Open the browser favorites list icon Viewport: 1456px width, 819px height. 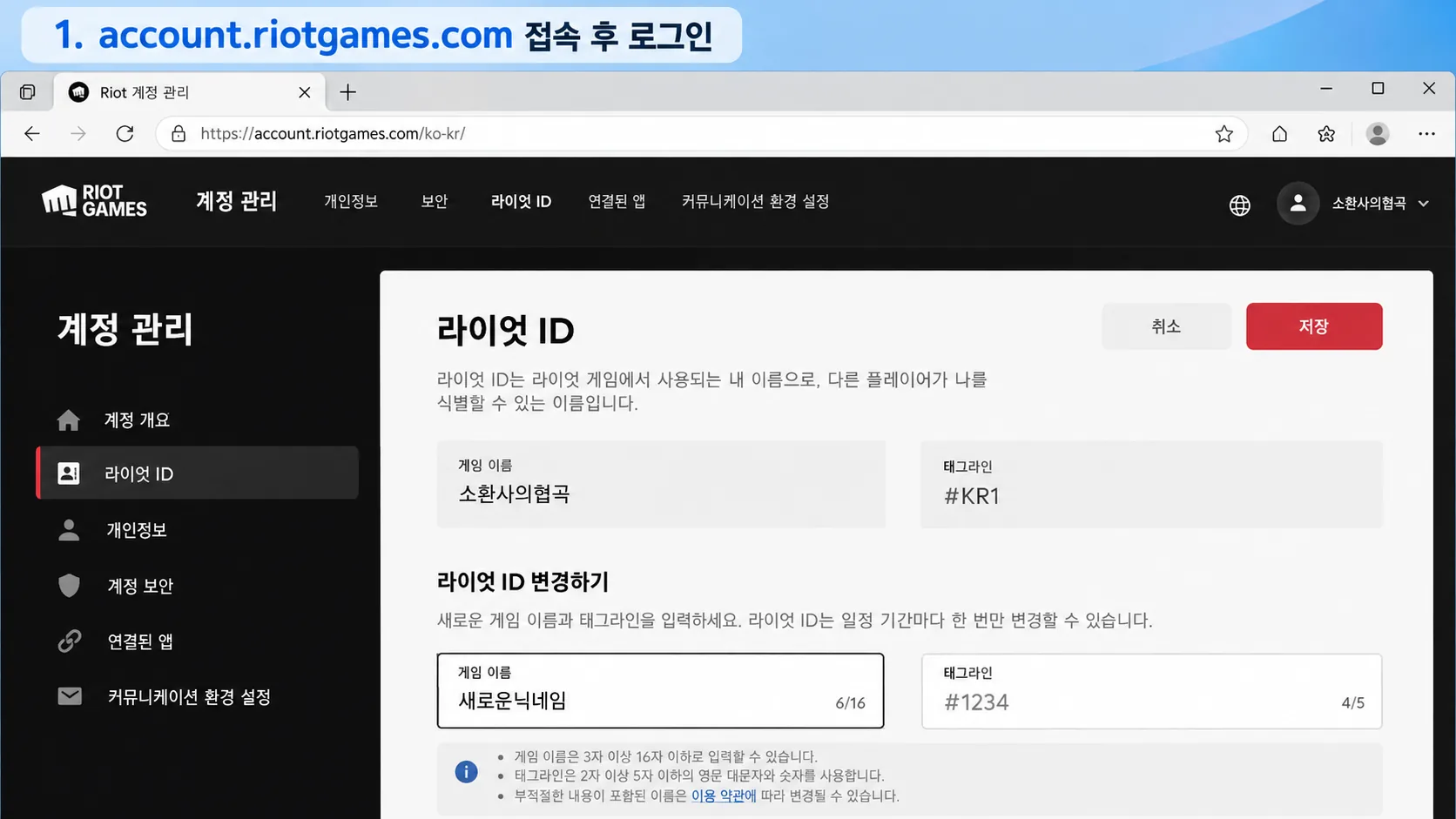tap(1326, 133)
